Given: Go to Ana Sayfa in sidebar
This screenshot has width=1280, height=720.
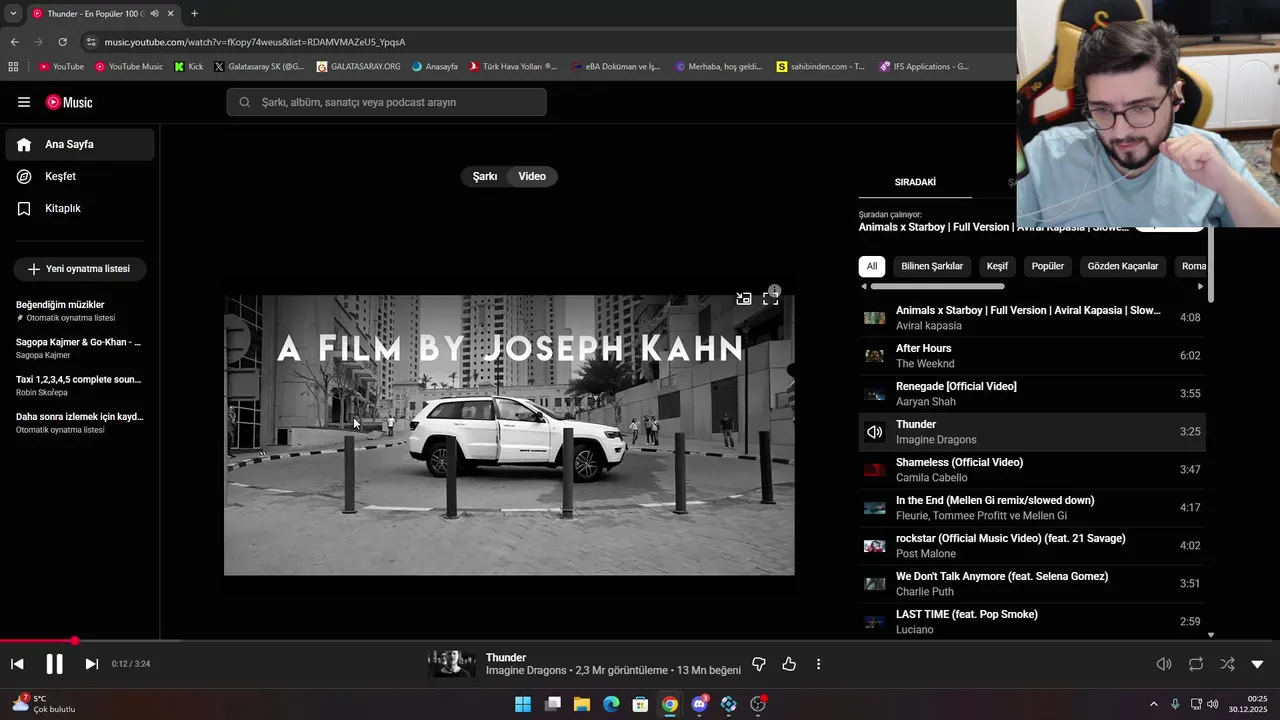Looking at the screenshot, I should click(x=80, y=144).
